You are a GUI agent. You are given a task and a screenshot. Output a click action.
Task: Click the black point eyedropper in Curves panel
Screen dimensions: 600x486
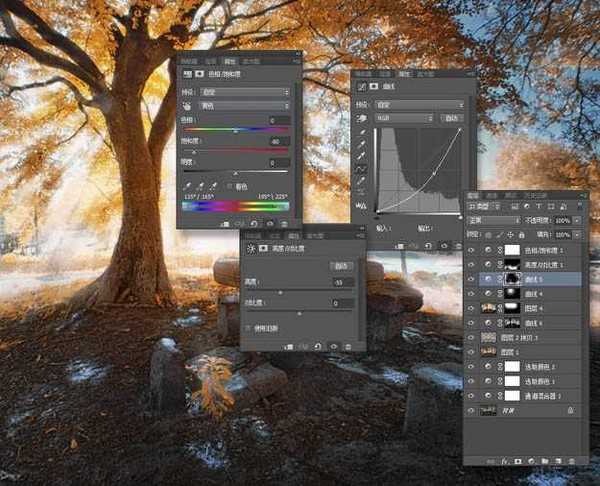coord(361,130)
